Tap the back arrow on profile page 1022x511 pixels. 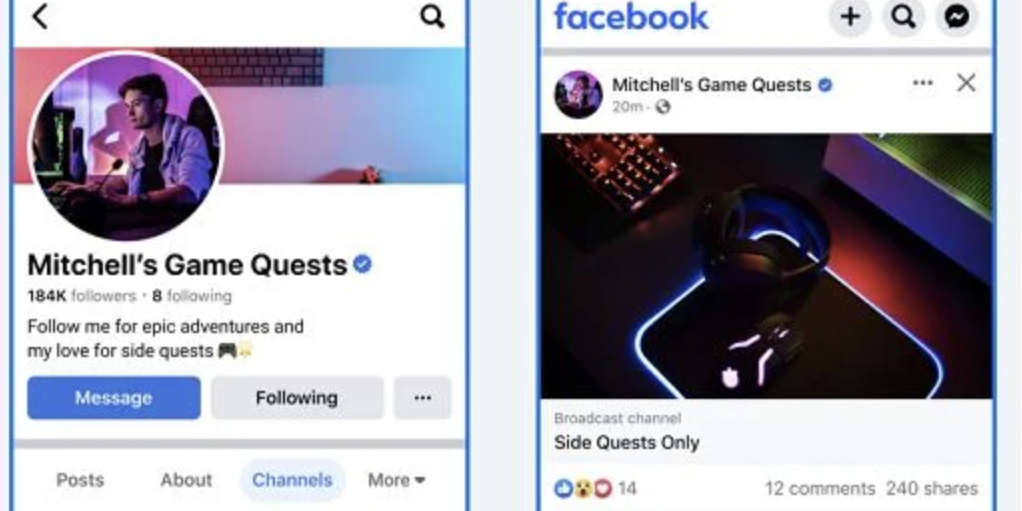point(40,17)
